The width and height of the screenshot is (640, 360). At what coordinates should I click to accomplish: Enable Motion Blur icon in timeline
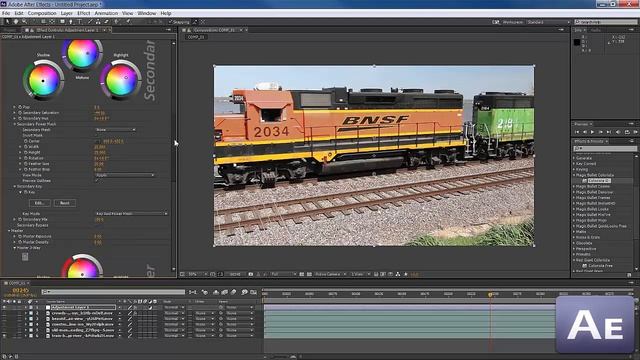click(233, 292)
